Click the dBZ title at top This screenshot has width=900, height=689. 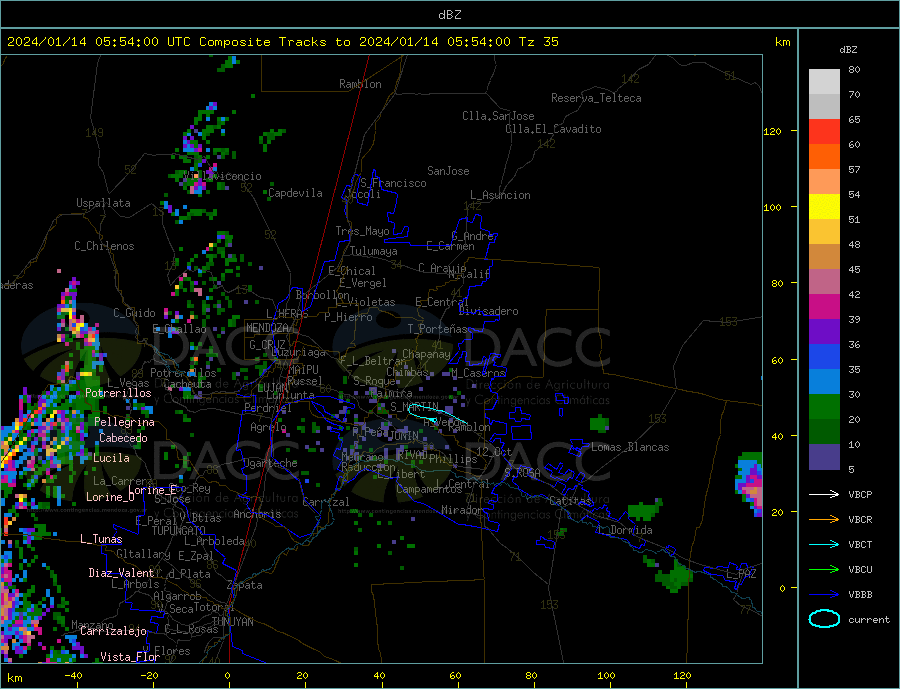[x=449, y=14]
